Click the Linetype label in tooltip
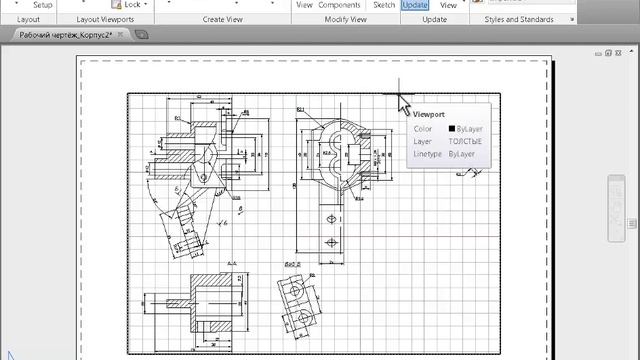The width and height of the screenshot is (640, 360). click(427, 154)
